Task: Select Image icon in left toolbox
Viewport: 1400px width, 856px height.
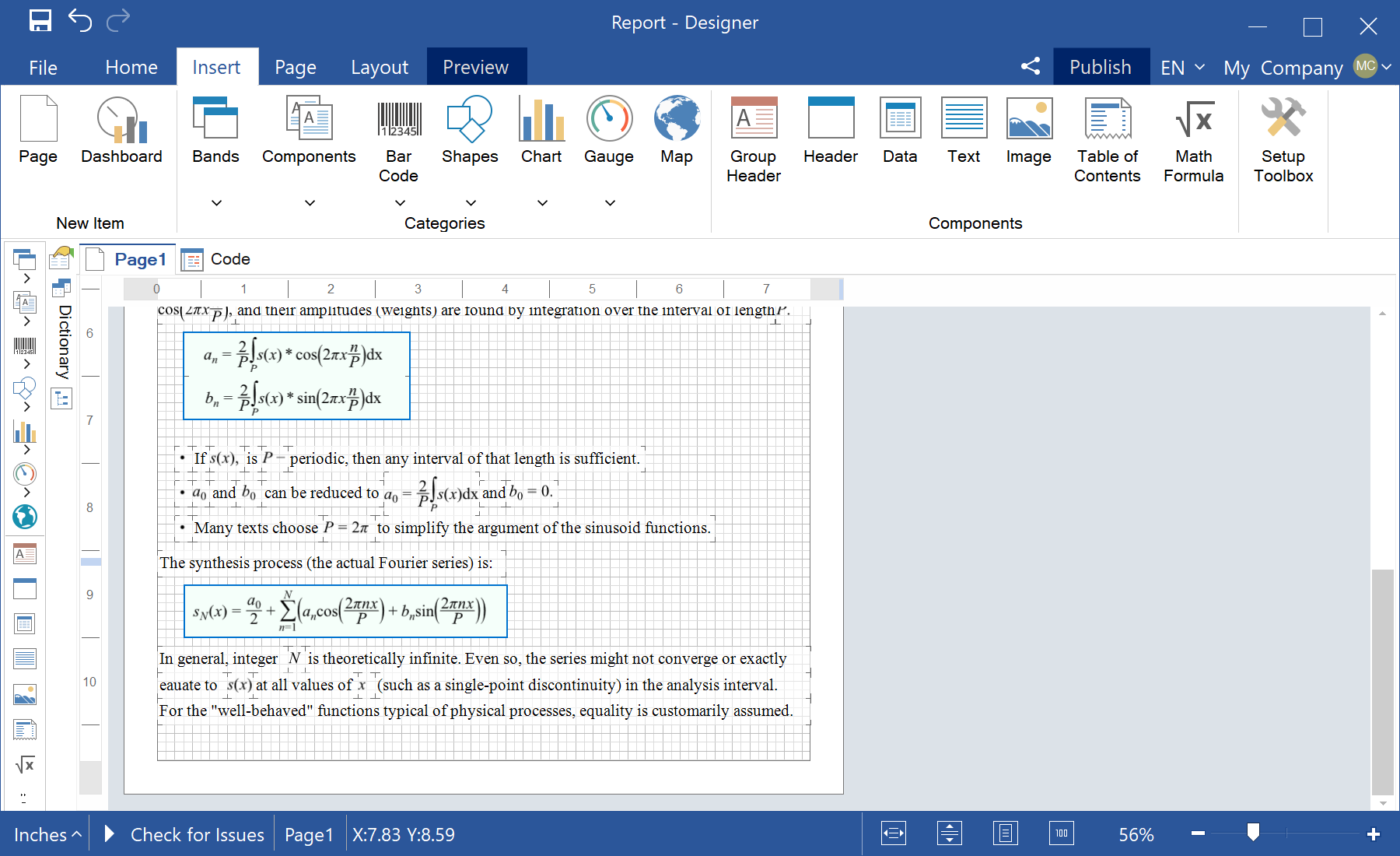Action: [25, 694]
